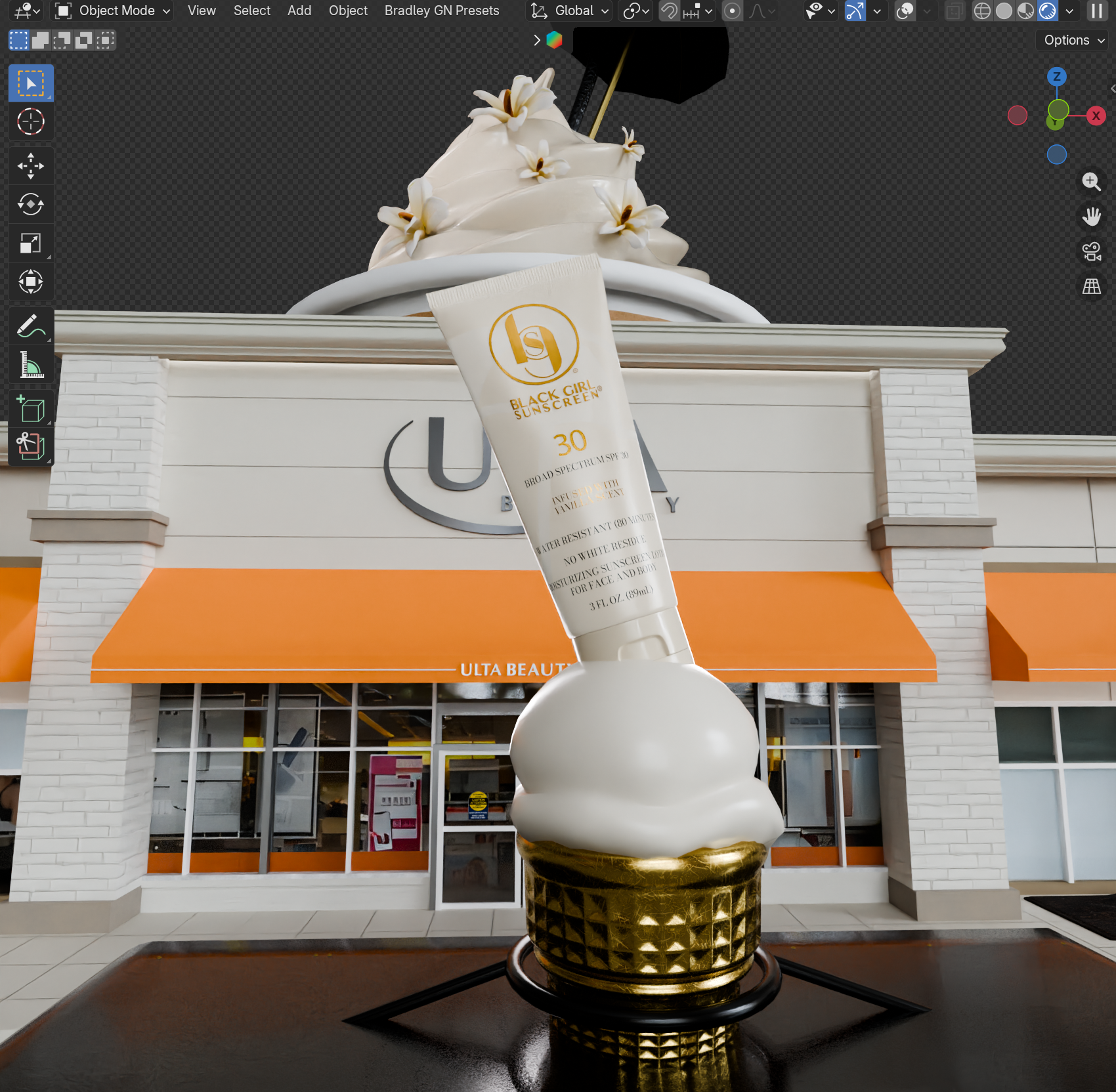Expand the sidebar with the right-edge arrow
Image resolution: width=1116 pixels, height=1092 pixels.
1113,88
